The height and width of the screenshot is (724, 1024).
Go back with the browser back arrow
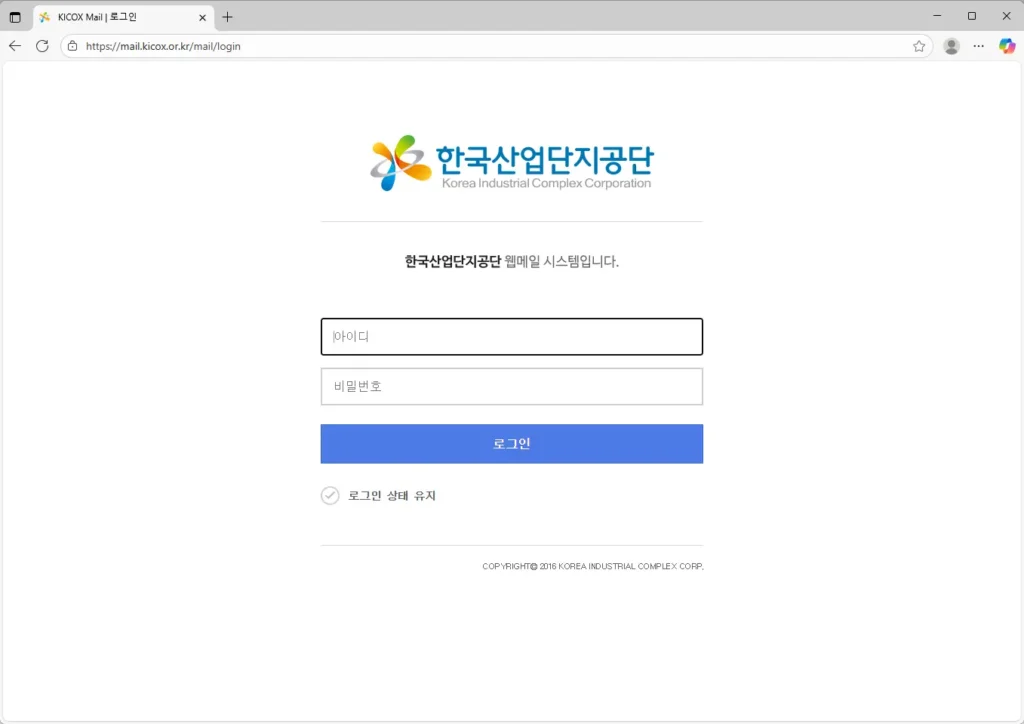15,46
